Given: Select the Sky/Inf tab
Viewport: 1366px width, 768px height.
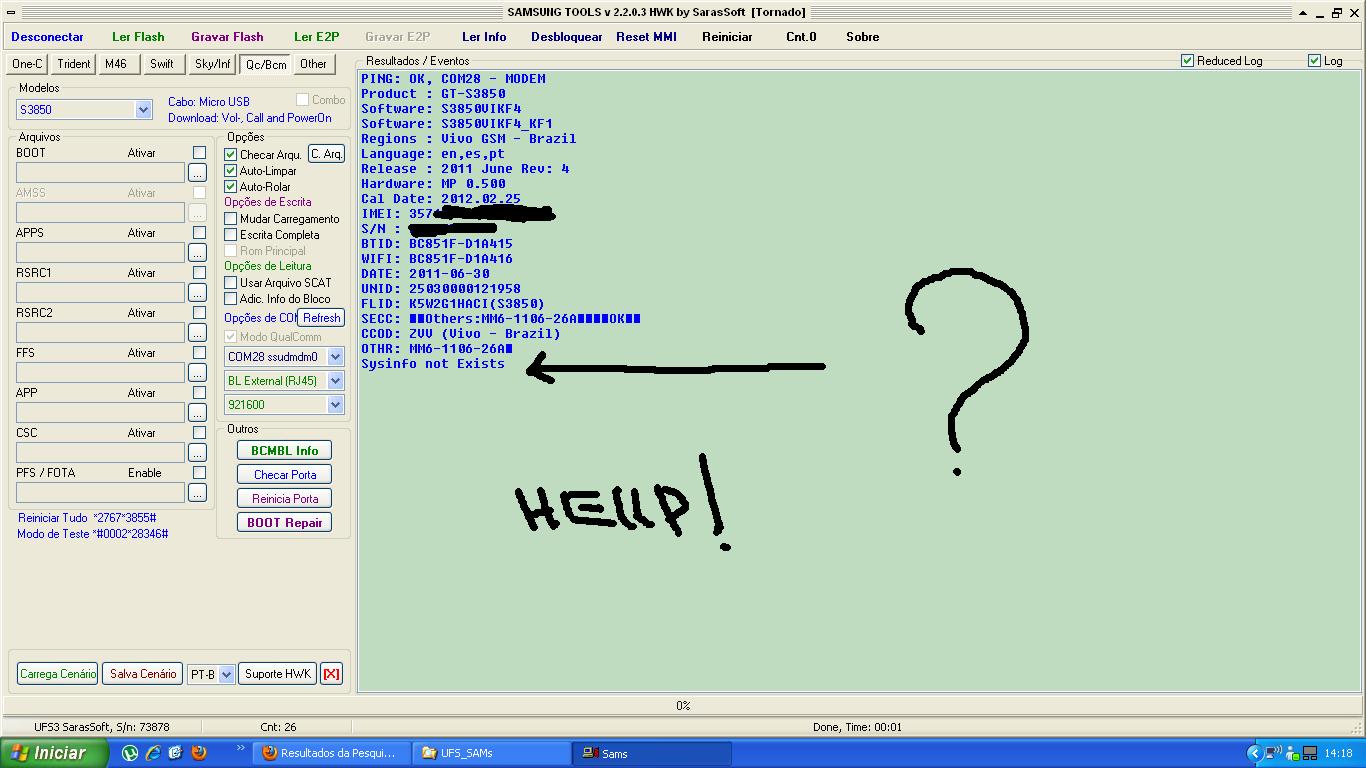Looking at the screenshot, I should pyautogui.click(x=213, y=64).
